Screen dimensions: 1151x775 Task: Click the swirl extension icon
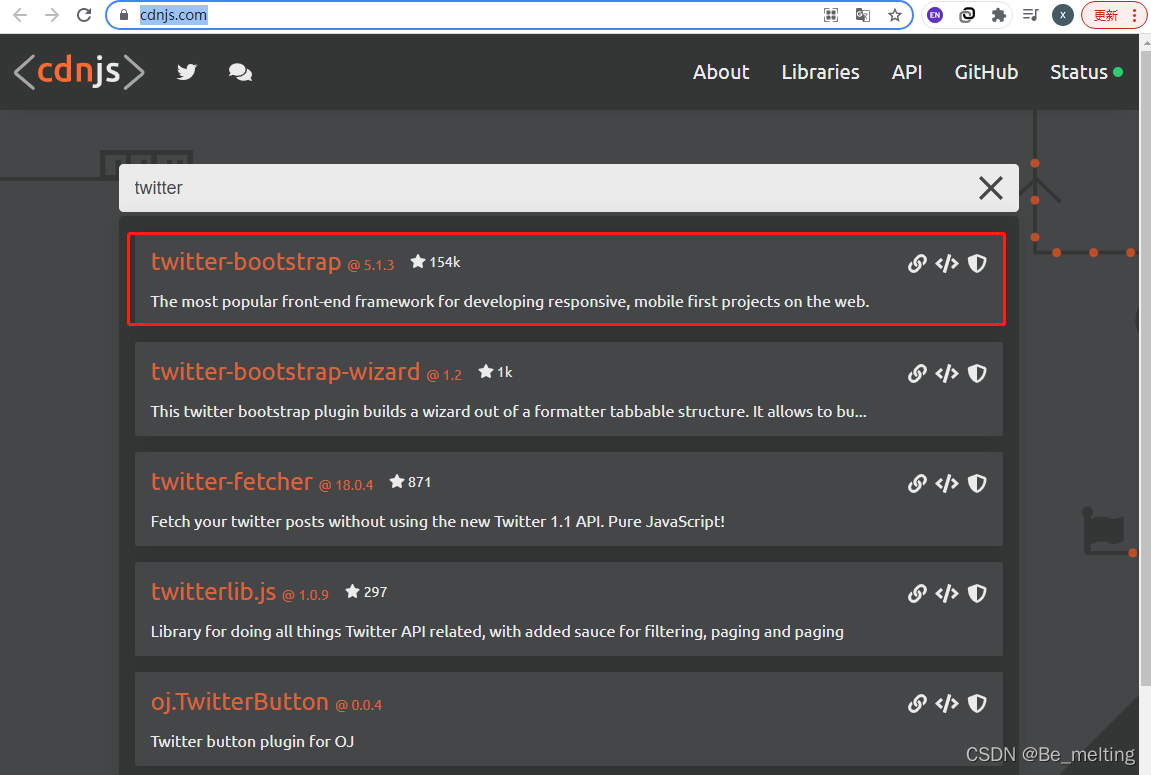[967, 15]
